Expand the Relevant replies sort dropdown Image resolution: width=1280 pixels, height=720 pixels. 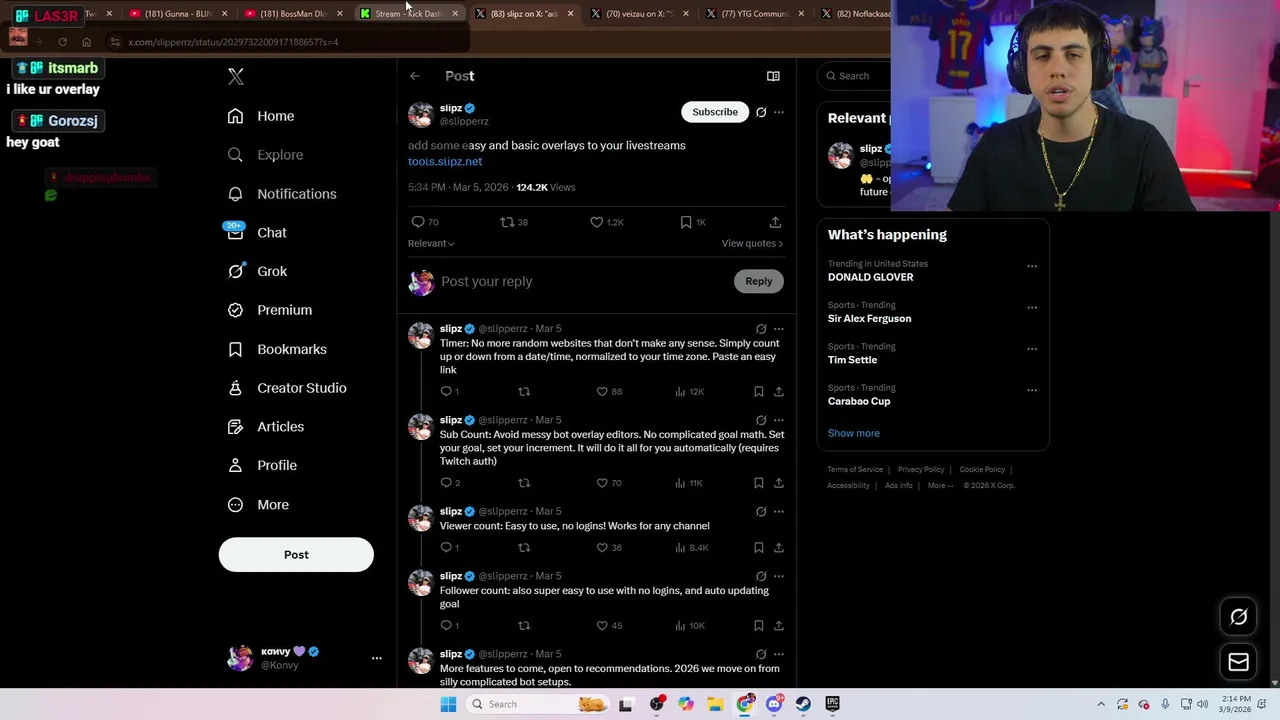tap(431, 243)
